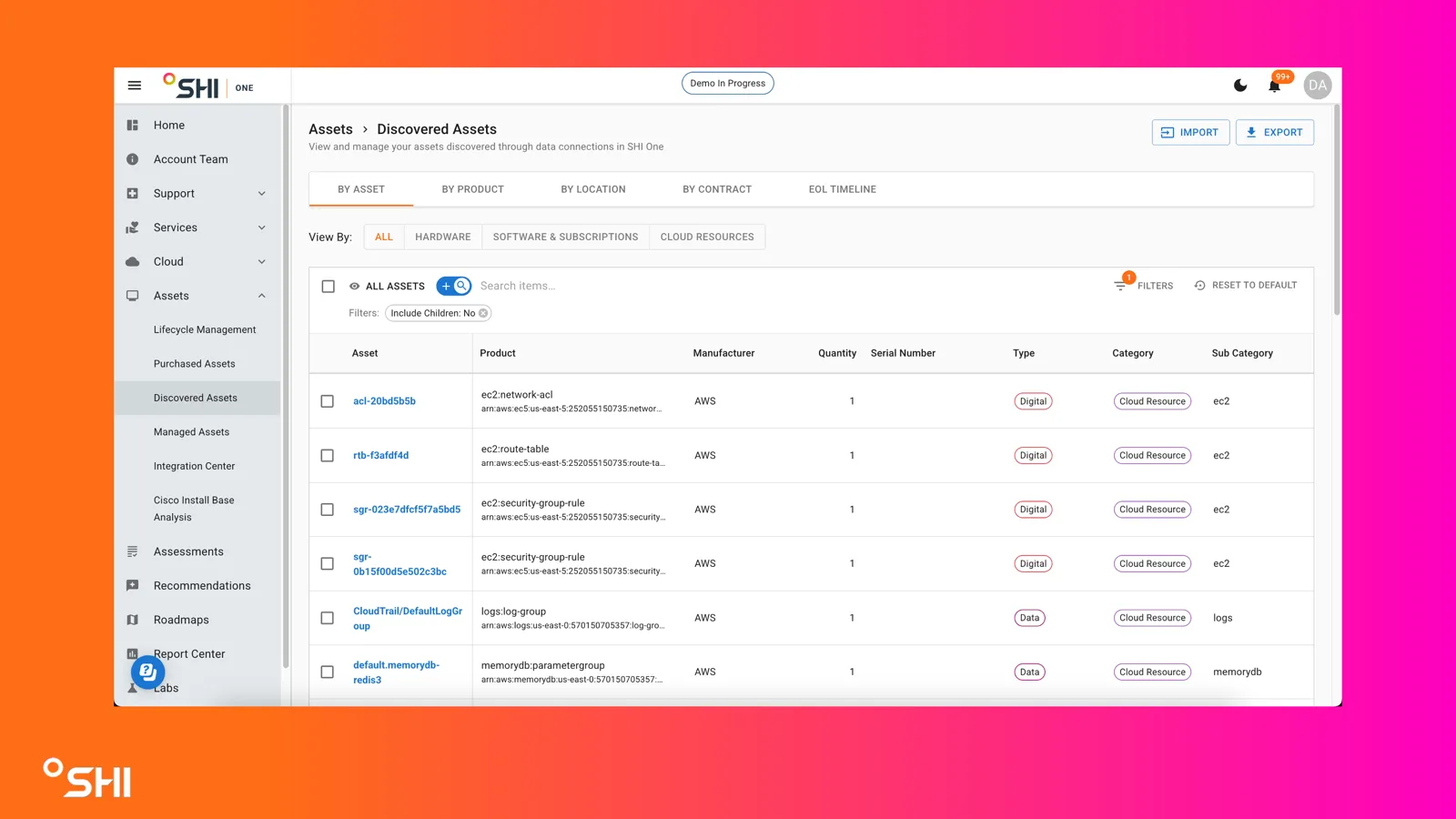The width and height of the screenshot is (1456, 819).
Task: Open the rtb-f3afdf4d asset link
Action: 380,456
